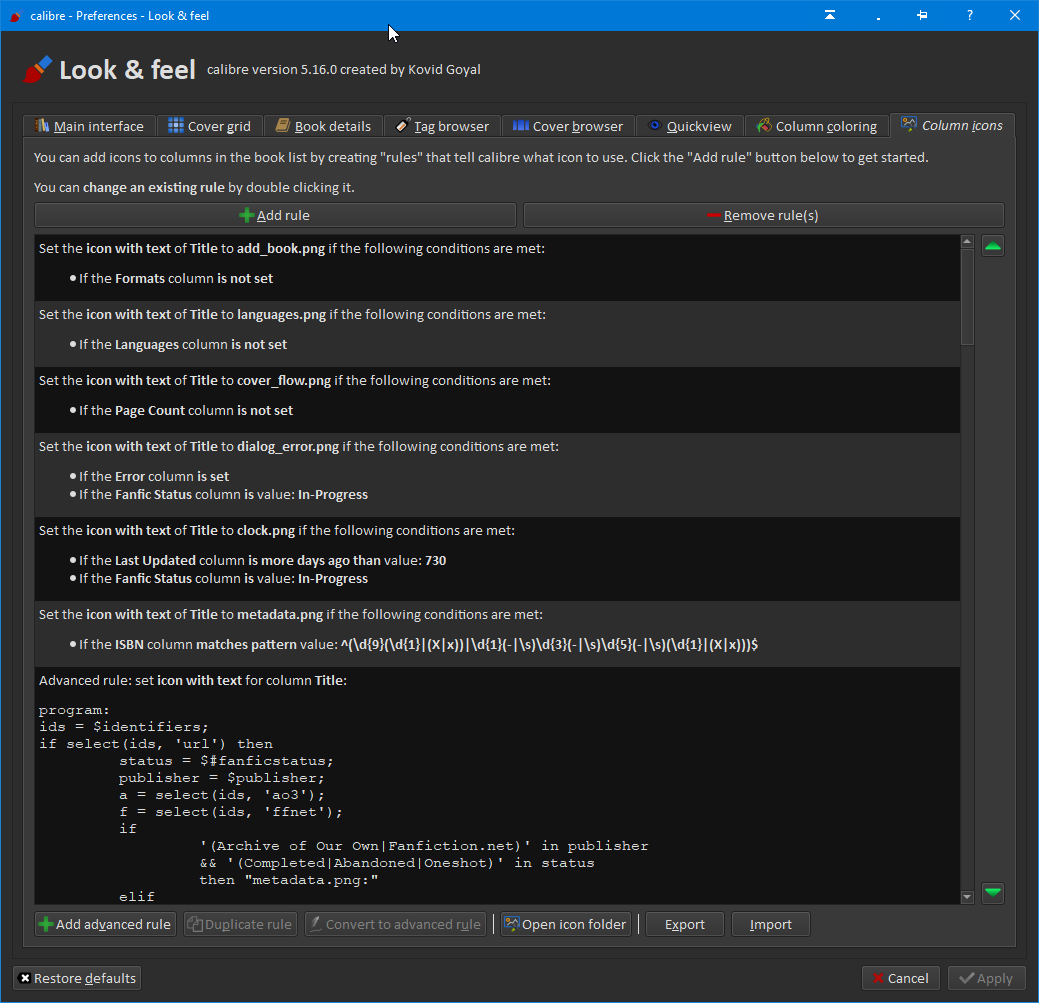Click Add advanced rule button
1039x1003 pixels.
click(x=105, y=924)
